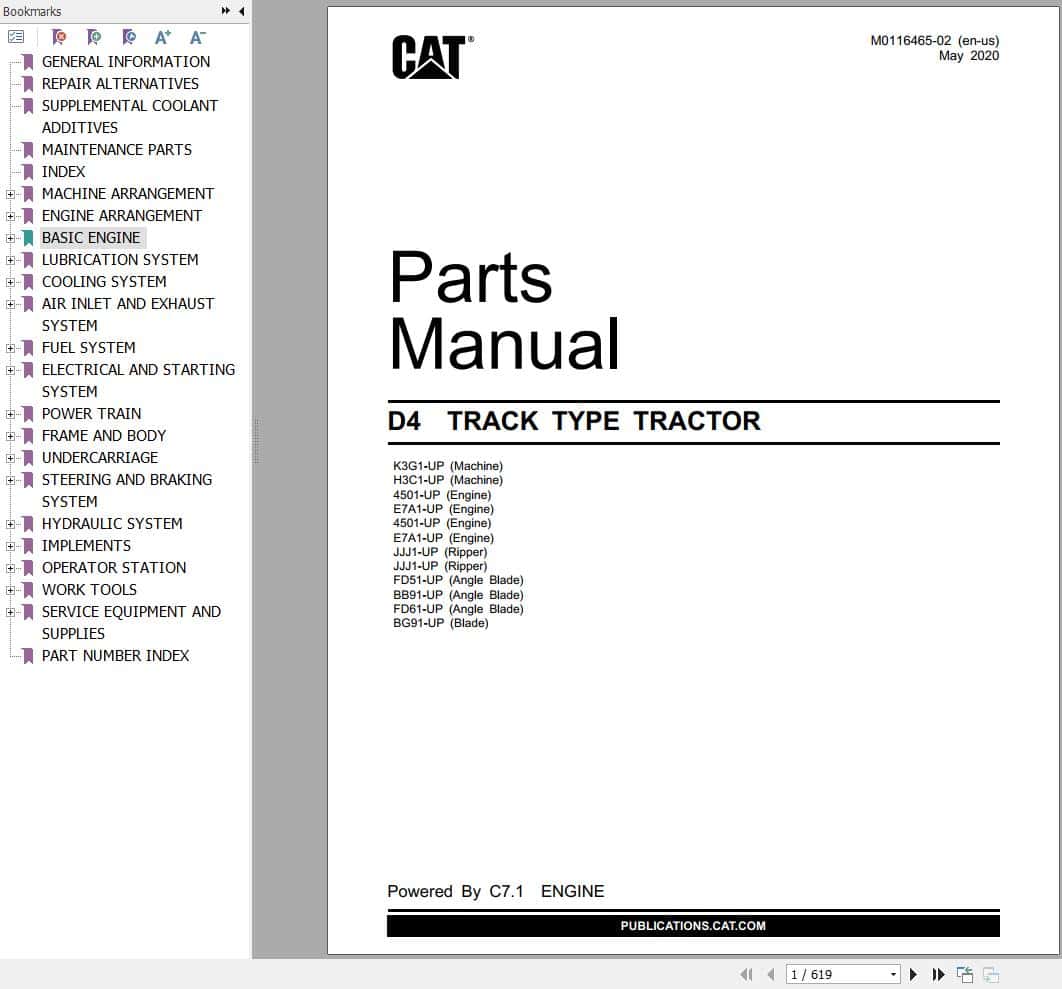The image size is (1062, 989).
Task: Expand the UNDERCARRIAGE bookmark
Action: [x=10, y=459]
